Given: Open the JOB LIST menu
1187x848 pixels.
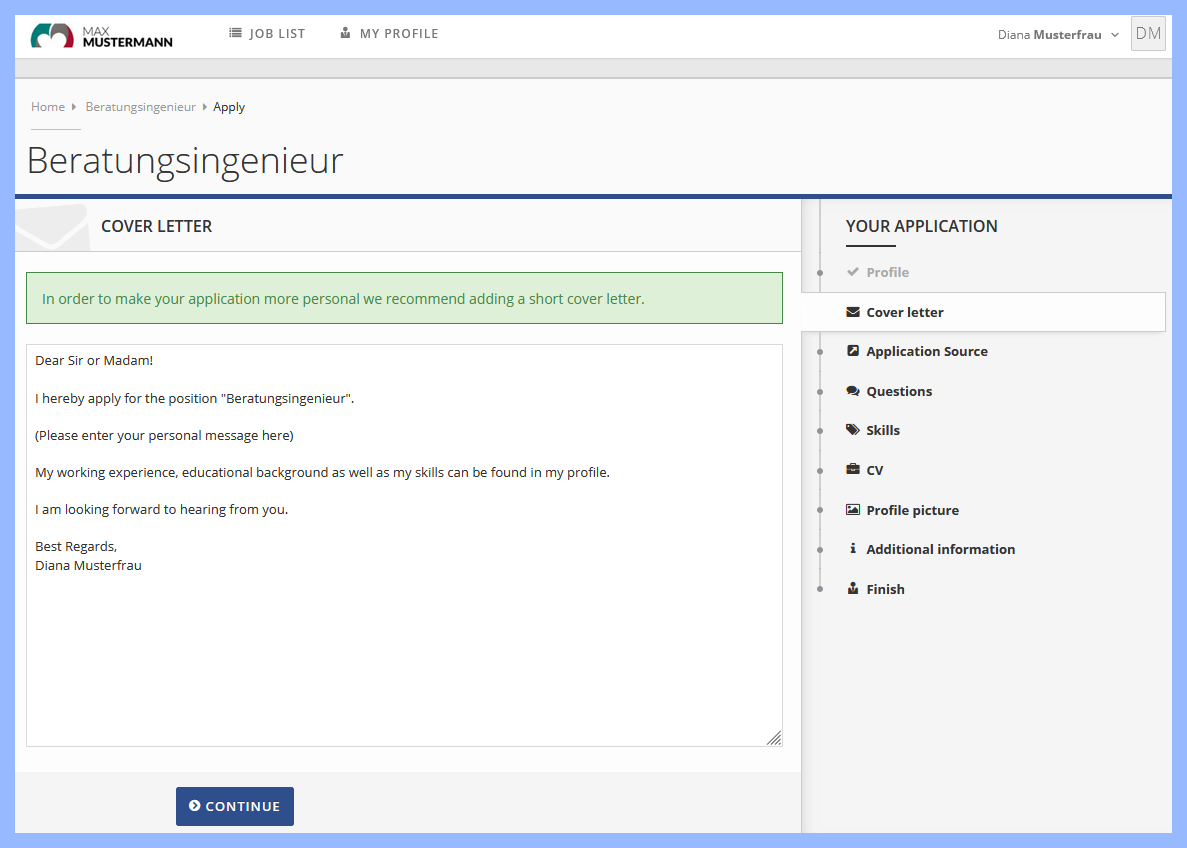Looking at the screenshot, I should tap(275, 32).
